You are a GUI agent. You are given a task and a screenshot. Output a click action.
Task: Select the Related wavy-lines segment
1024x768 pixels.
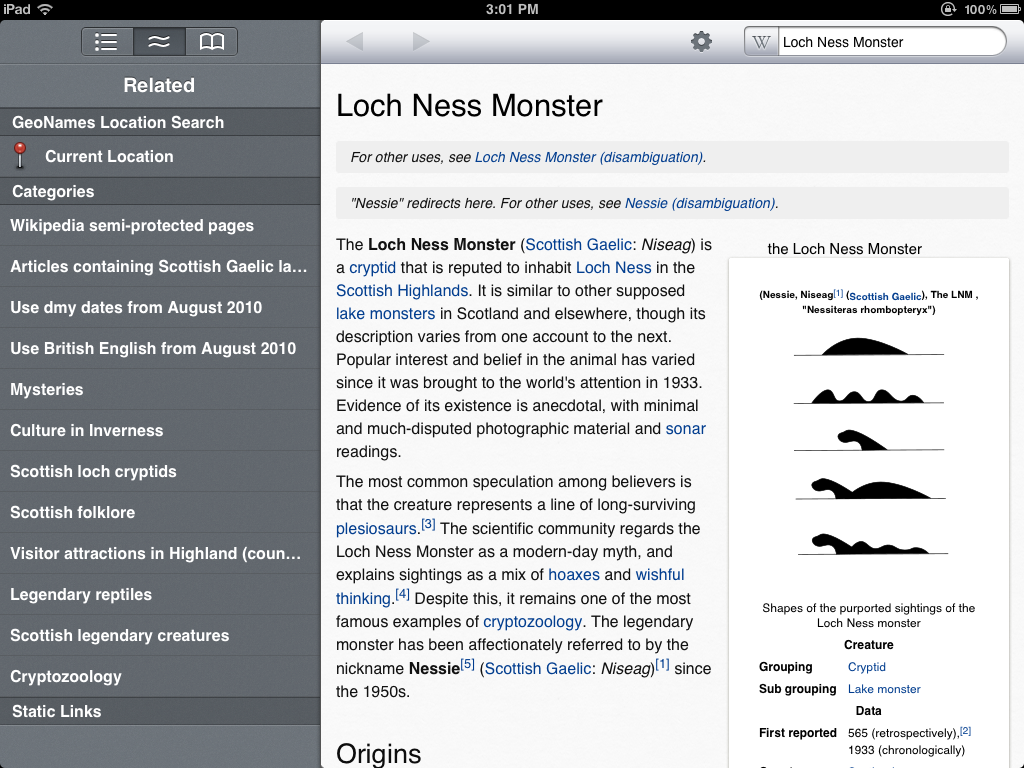pos(159,42)
